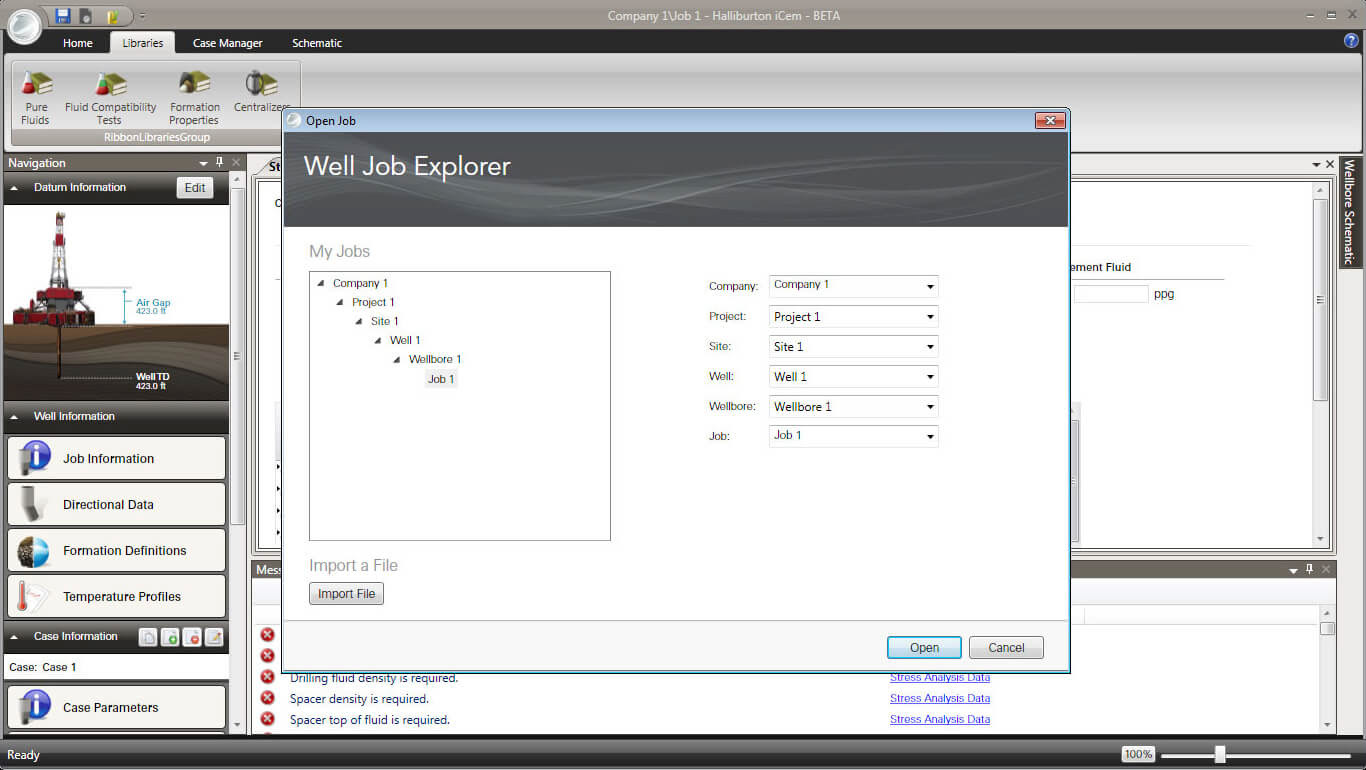Viewport: 1366px width, 770px height.
Task: Collapse the Wellbore 1 tree node
Action: point(397,359)
